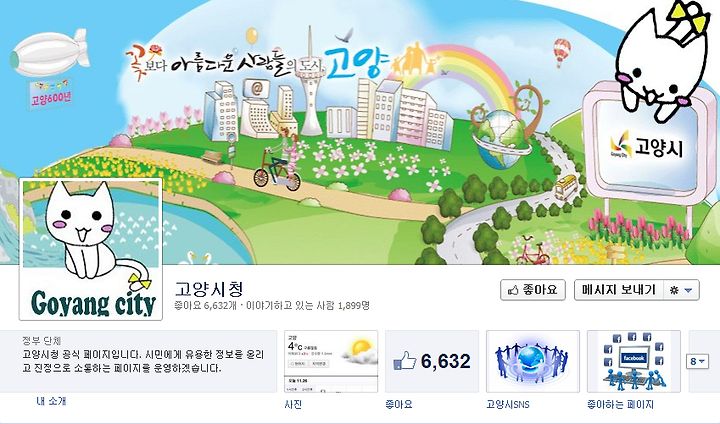Open the 6,632 likes tile
720x424 pixels.
pyautogui.click(x=432, y=361)
